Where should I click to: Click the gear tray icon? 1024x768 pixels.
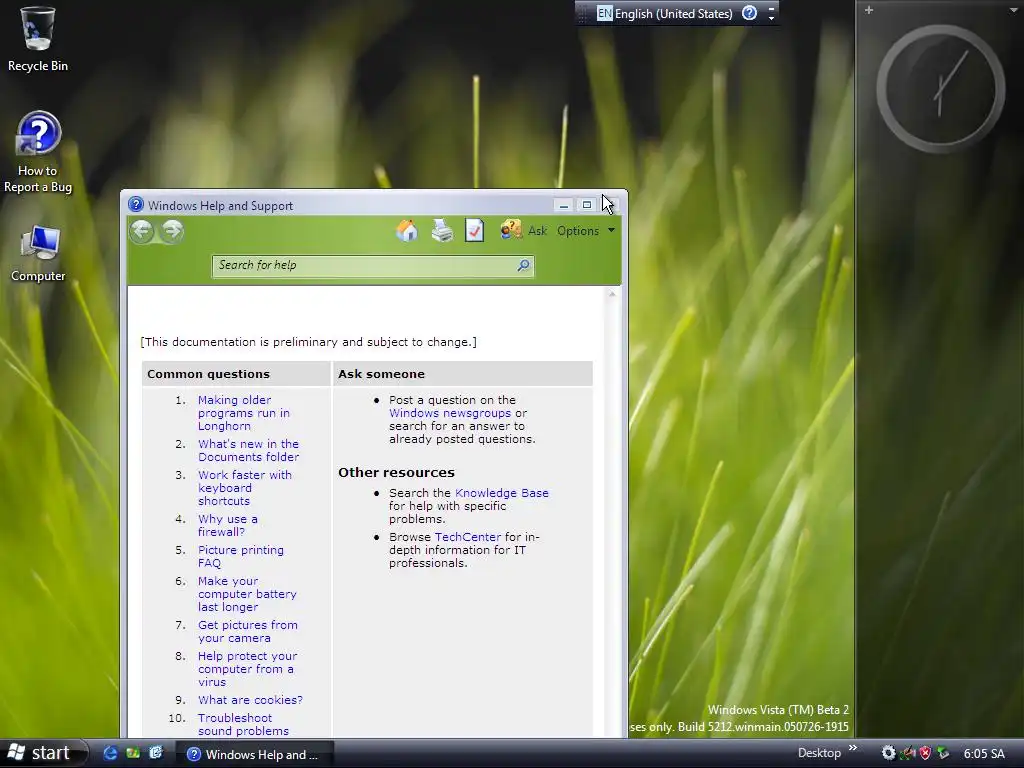click(x=888, y=753)
